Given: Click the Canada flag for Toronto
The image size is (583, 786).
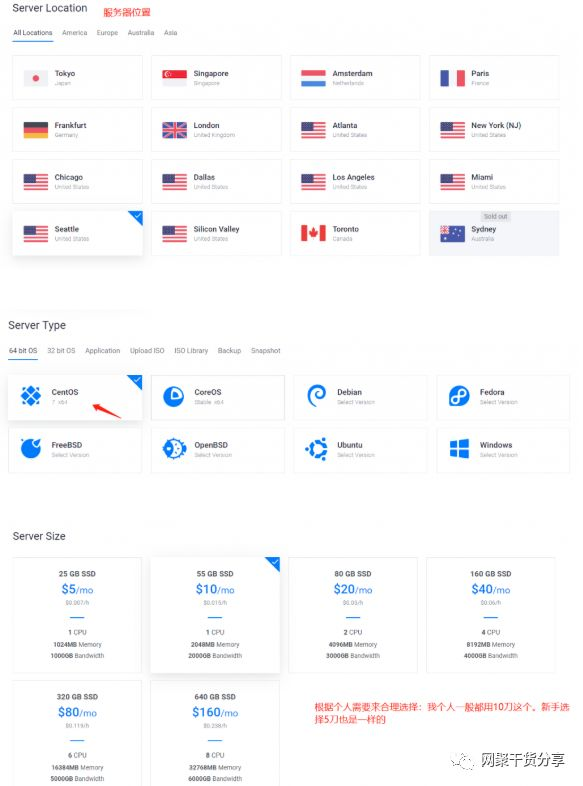Looking at the screenshot, I should pos(313,233).
